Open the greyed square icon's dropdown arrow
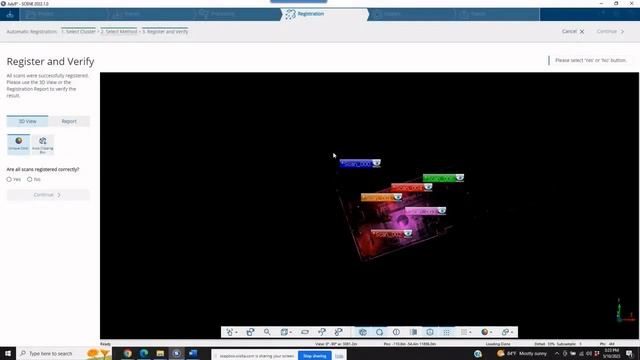The width and height of the screenshot is (640, 360). (x=470, y=333)
